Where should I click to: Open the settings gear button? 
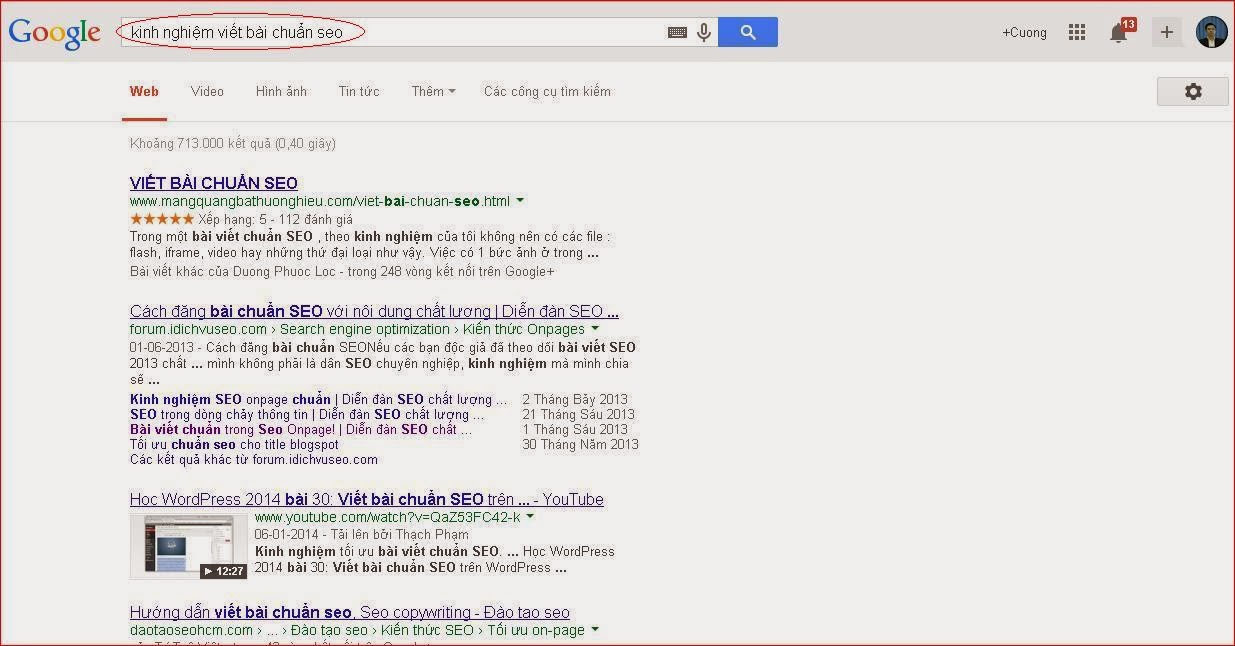coord(1193,91)
